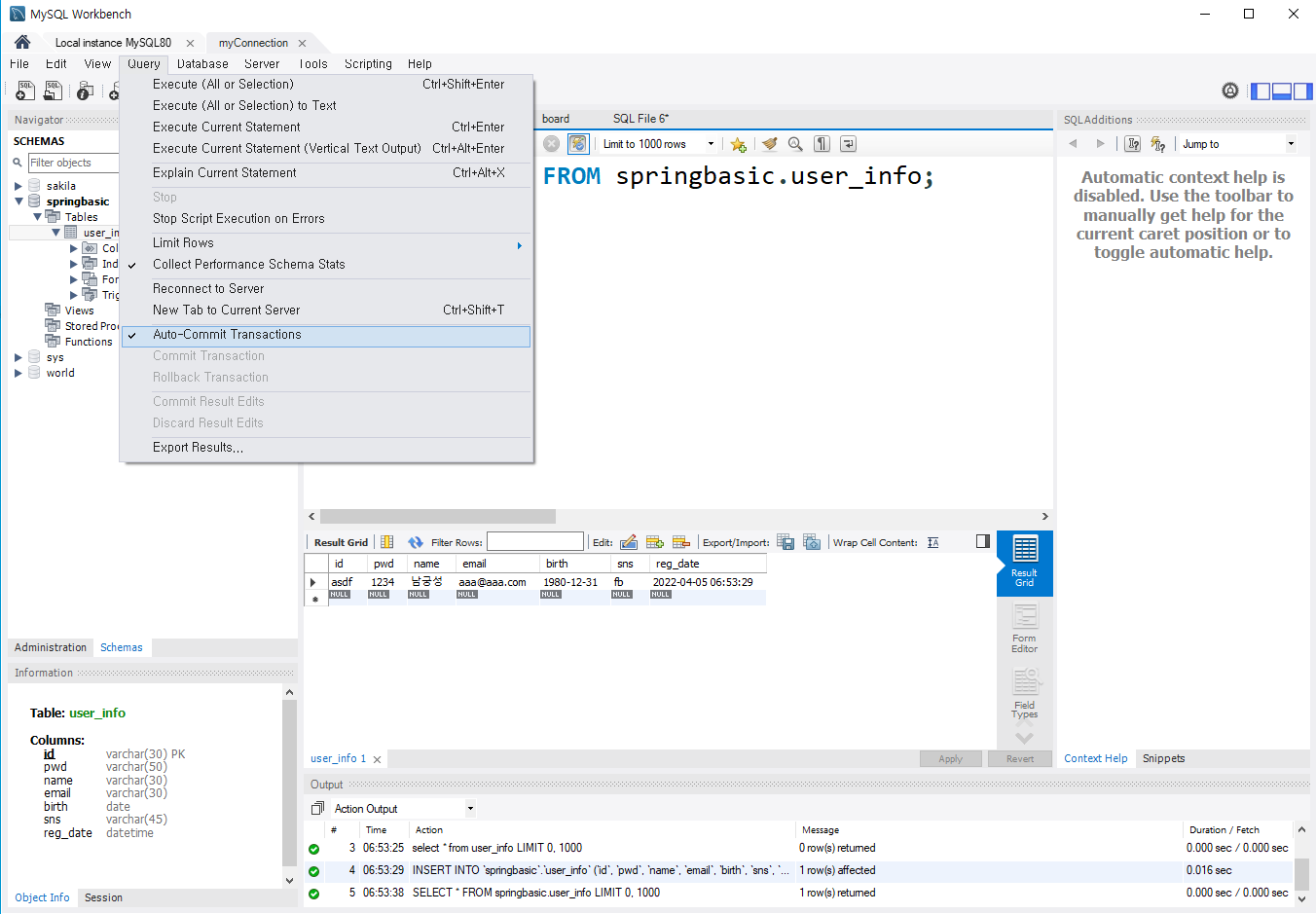Insert a new row in result grid
The image size is (1316, 914).
point(655,542)
